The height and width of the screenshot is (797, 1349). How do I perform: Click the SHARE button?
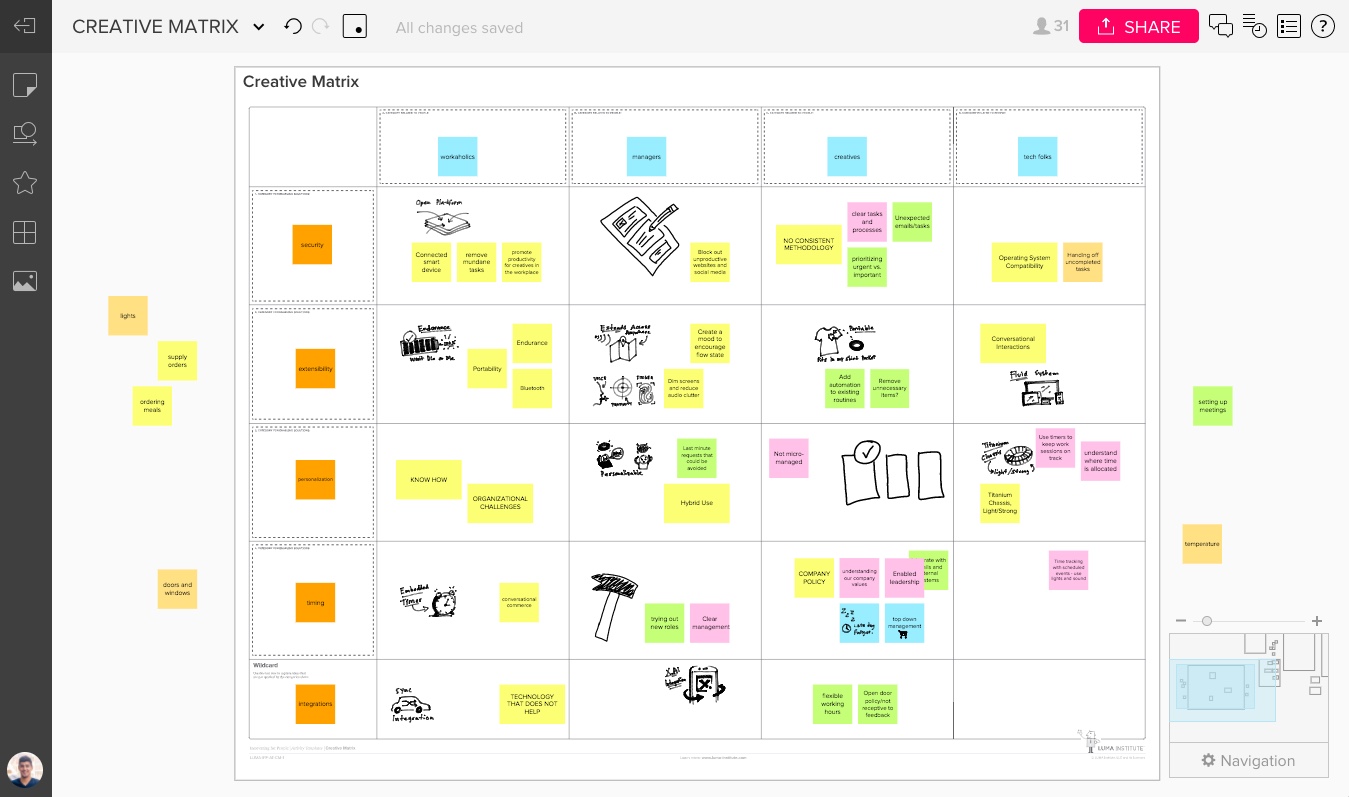(x=1138, y=27)
